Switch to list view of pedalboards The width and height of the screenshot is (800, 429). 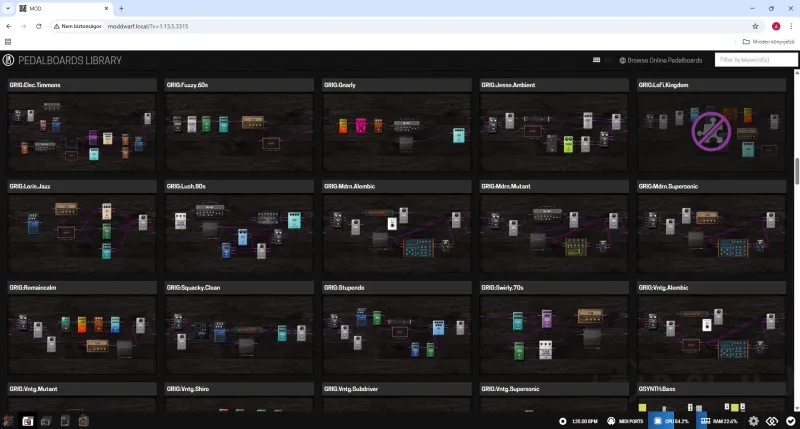(x=609, y=61)
